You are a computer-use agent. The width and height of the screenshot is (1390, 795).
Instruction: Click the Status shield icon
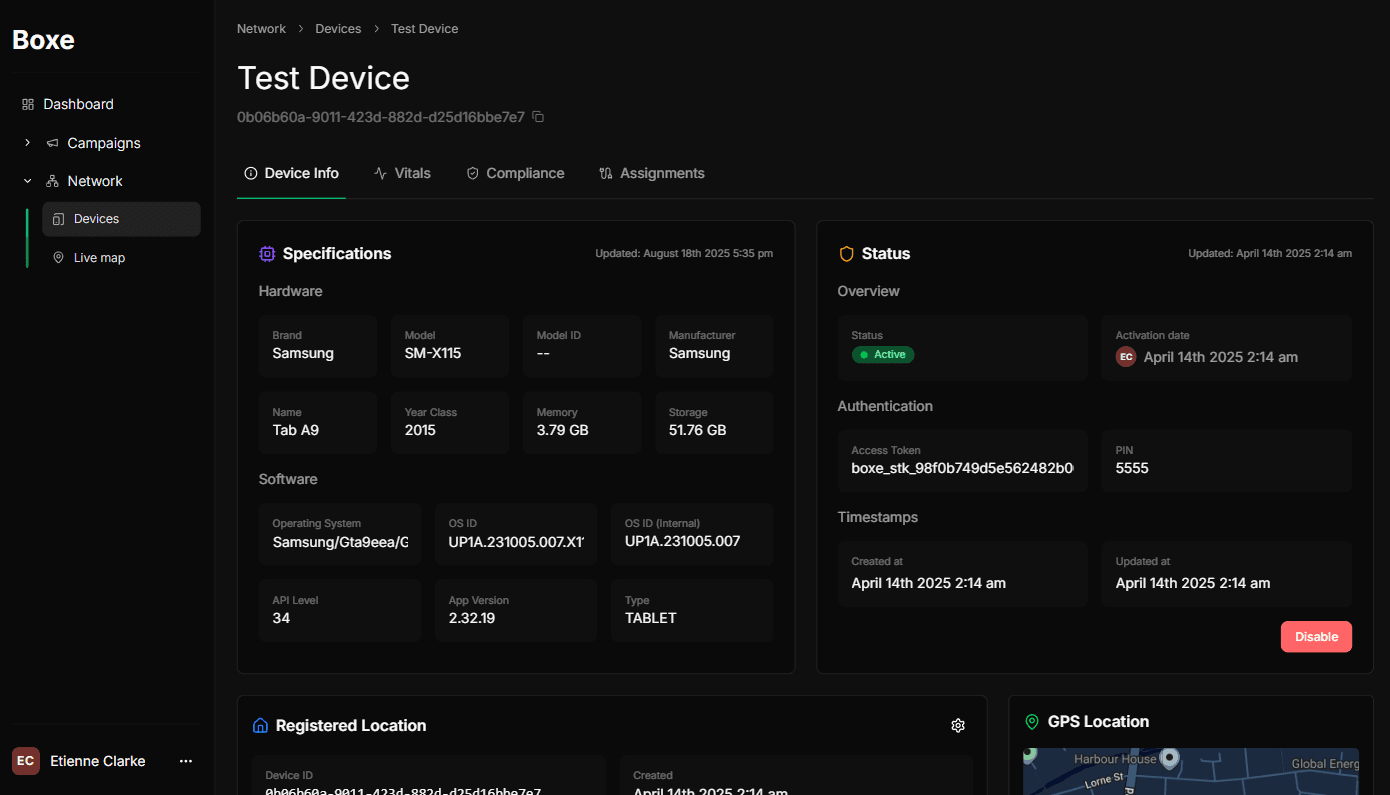[846, 254]
